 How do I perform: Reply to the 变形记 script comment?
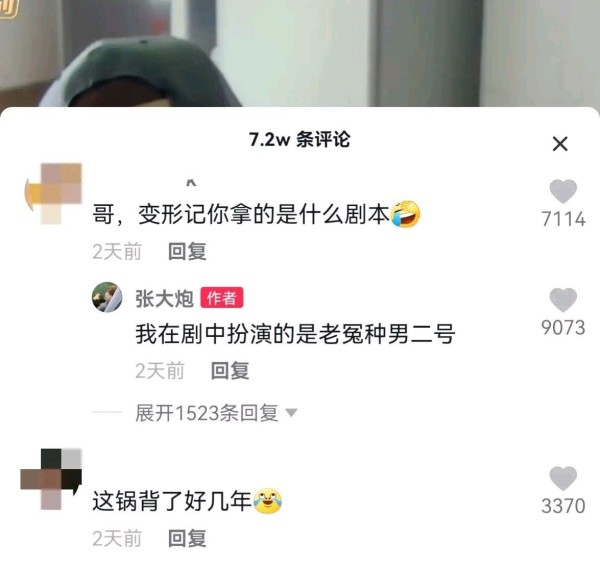tap(187, 251)
